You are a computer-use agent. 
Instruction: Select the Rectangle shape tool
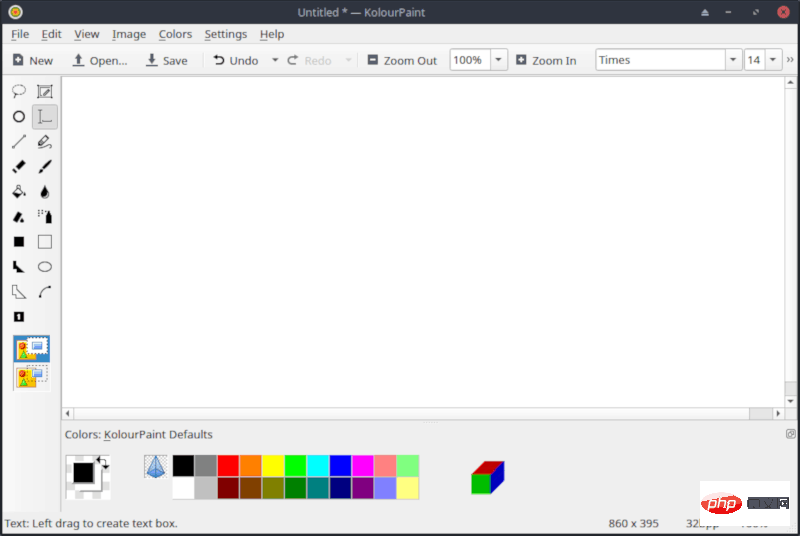(x=45, y=242)
